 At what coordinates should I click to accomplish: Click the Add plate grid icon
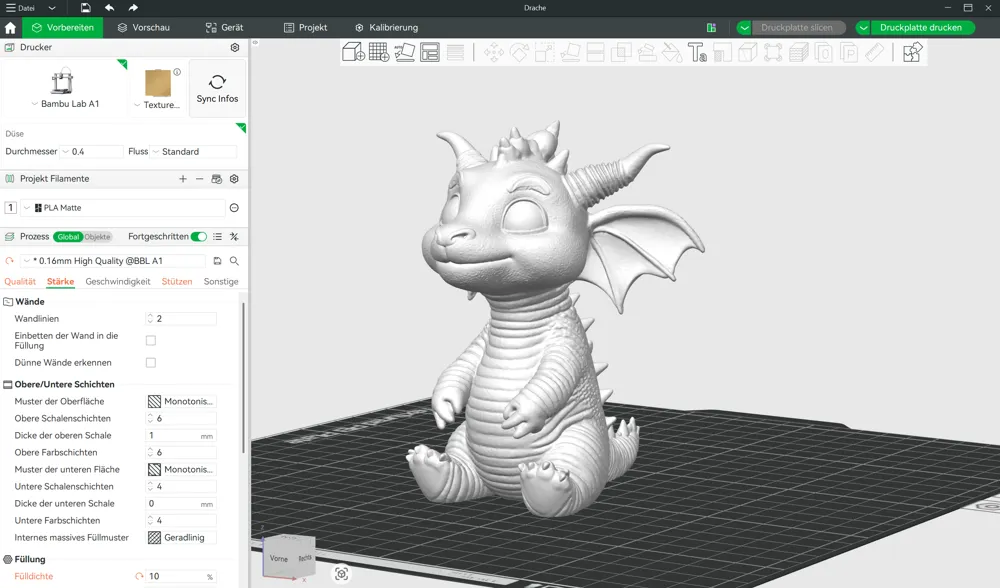pyautogui.click(x=379, y=52)
